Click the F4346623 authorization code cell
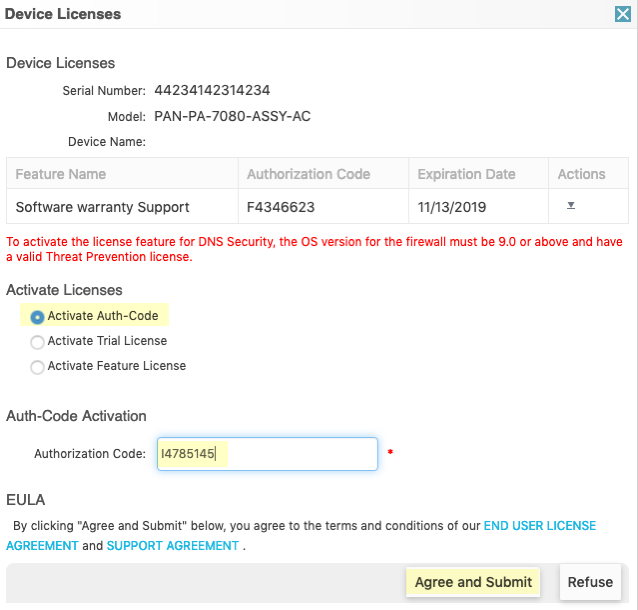The height and width of the screenshot is (610, 638). click(x=279, y=208)
